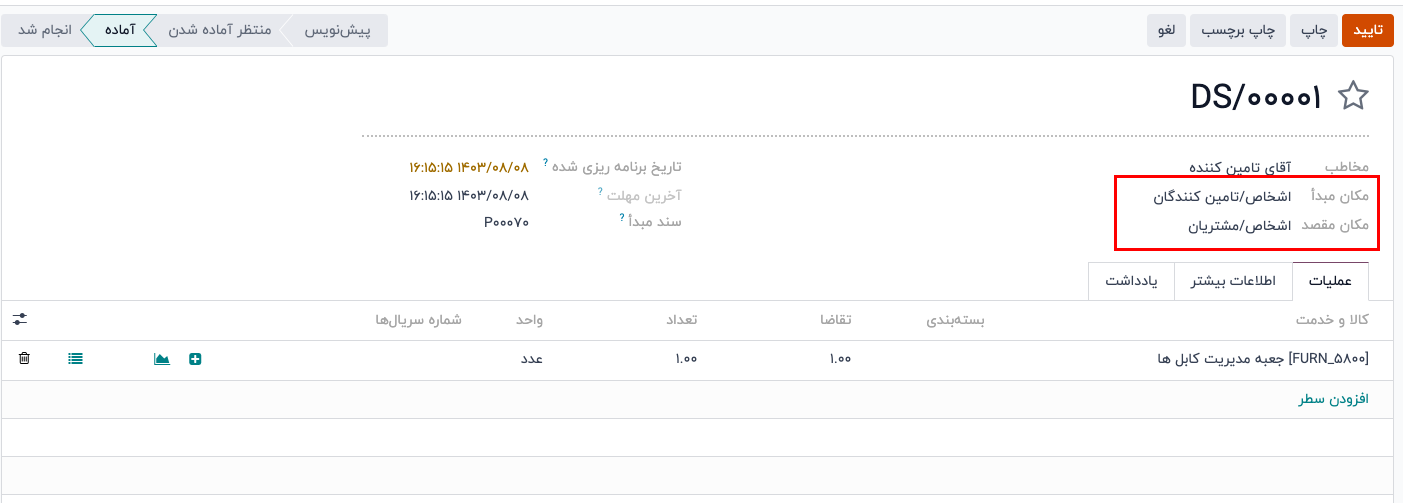
Task: Mark DS/00001 as favorite with the star
Action: (x=1353, y=96)
